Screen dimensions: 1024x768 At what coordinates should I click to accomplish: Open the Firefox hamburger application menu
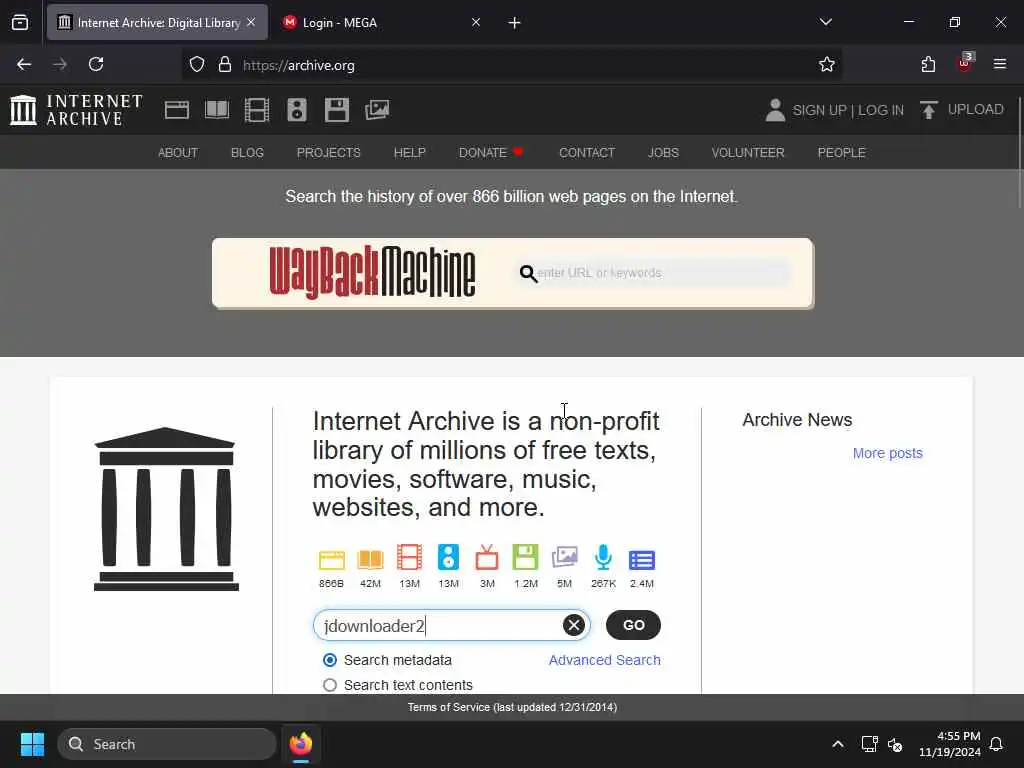pos(1000,64)
